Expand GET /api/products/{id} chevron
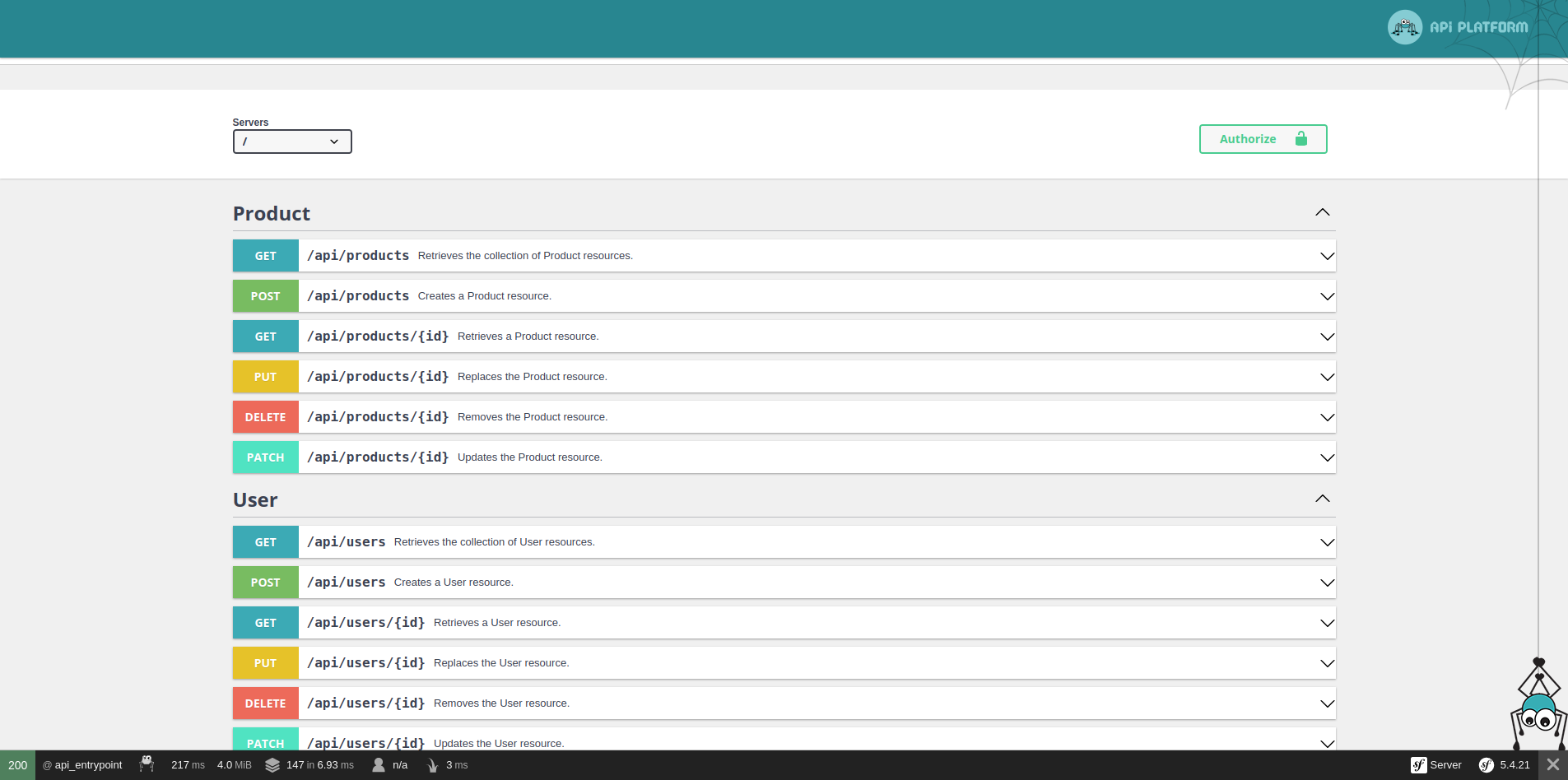 1328,337
